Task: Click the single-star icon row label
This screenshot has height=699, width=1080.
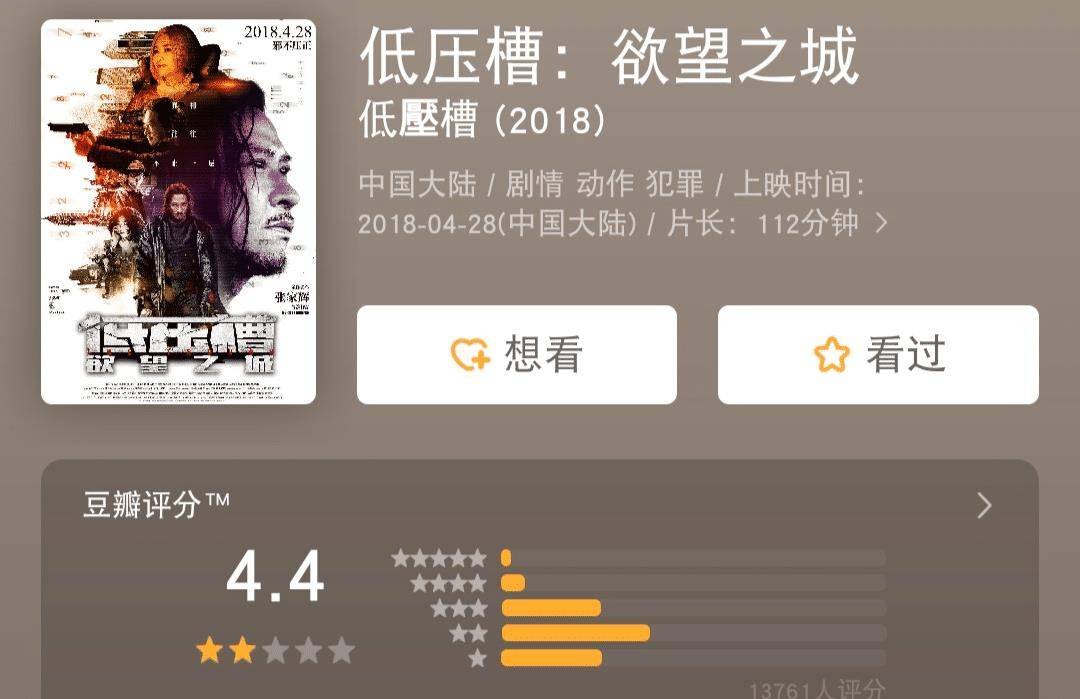Action: (x=477, y=658)
